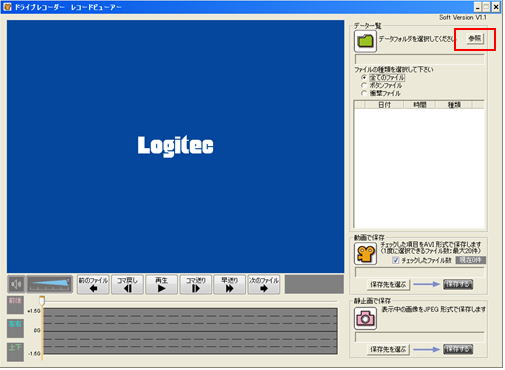Open the green data folder icon
The width and height of the screenshot is (505, 370).
tap(365, 41)
